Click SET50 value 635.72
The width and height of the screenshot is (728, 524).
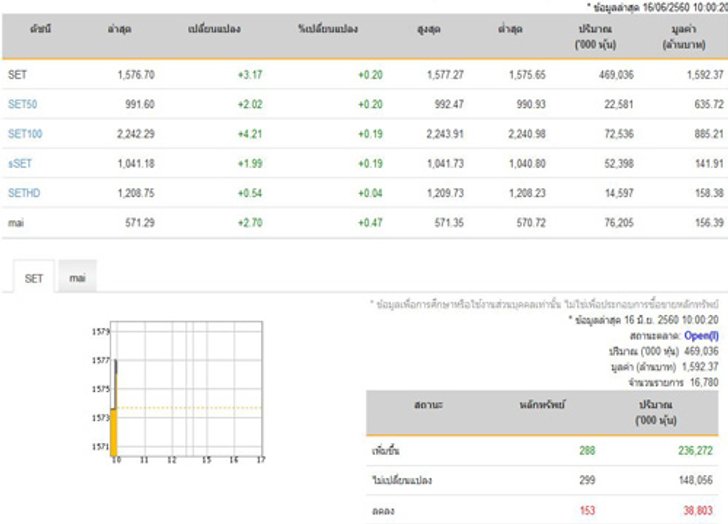pyautogui.click(x=709, y=104)
